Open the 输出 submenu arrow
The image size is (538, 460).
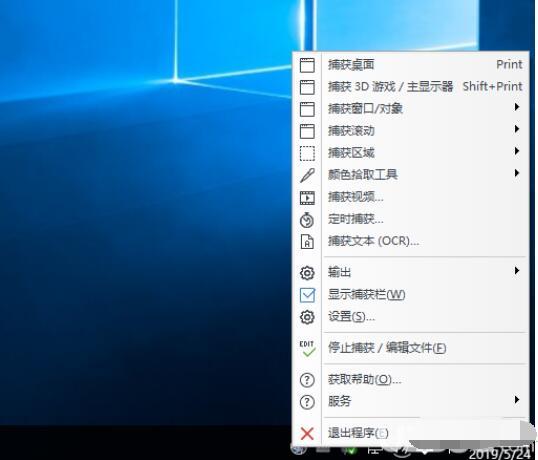point(517,271)
